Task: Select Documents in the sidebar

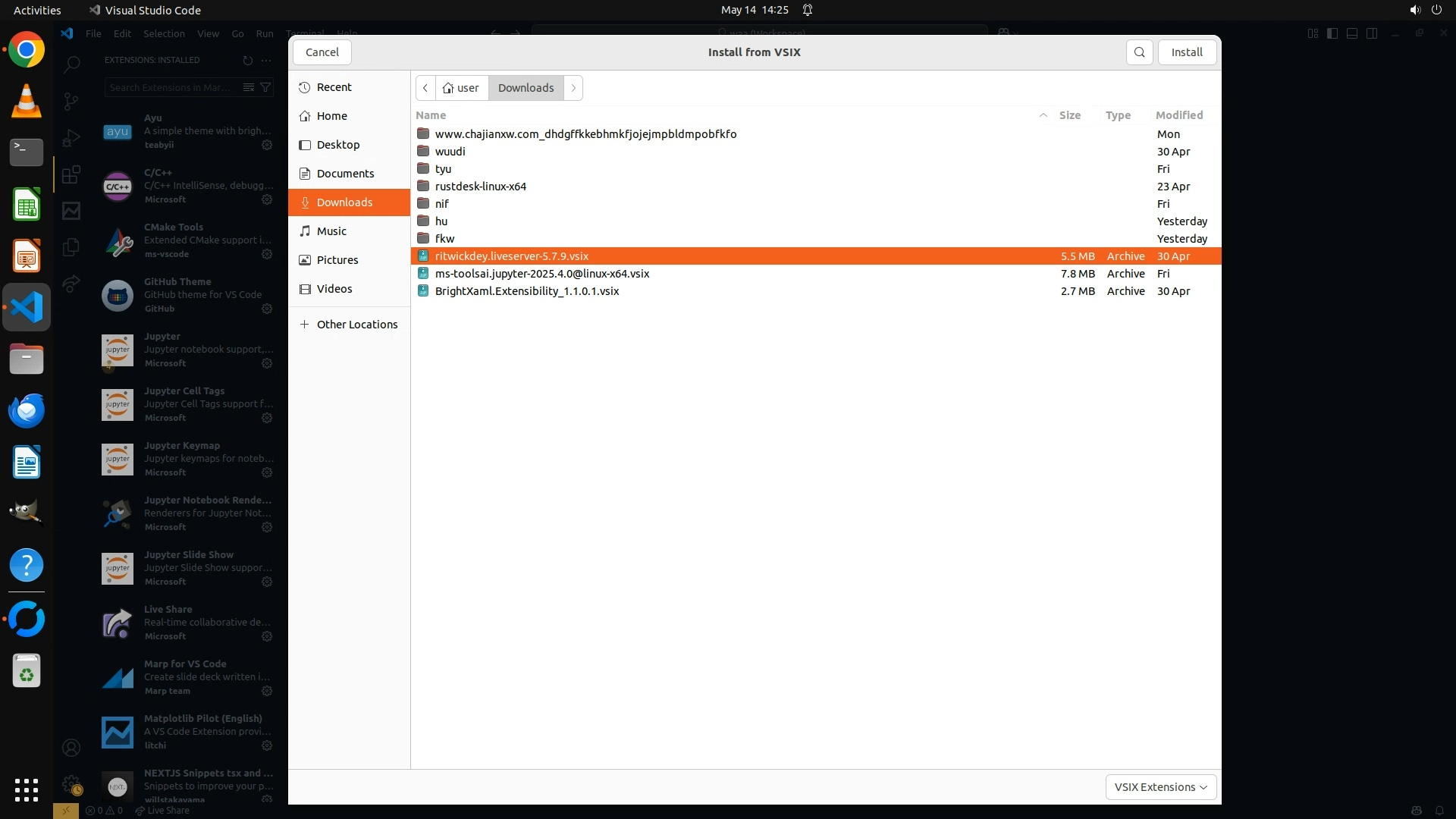Action: click(x=345, y=174)
